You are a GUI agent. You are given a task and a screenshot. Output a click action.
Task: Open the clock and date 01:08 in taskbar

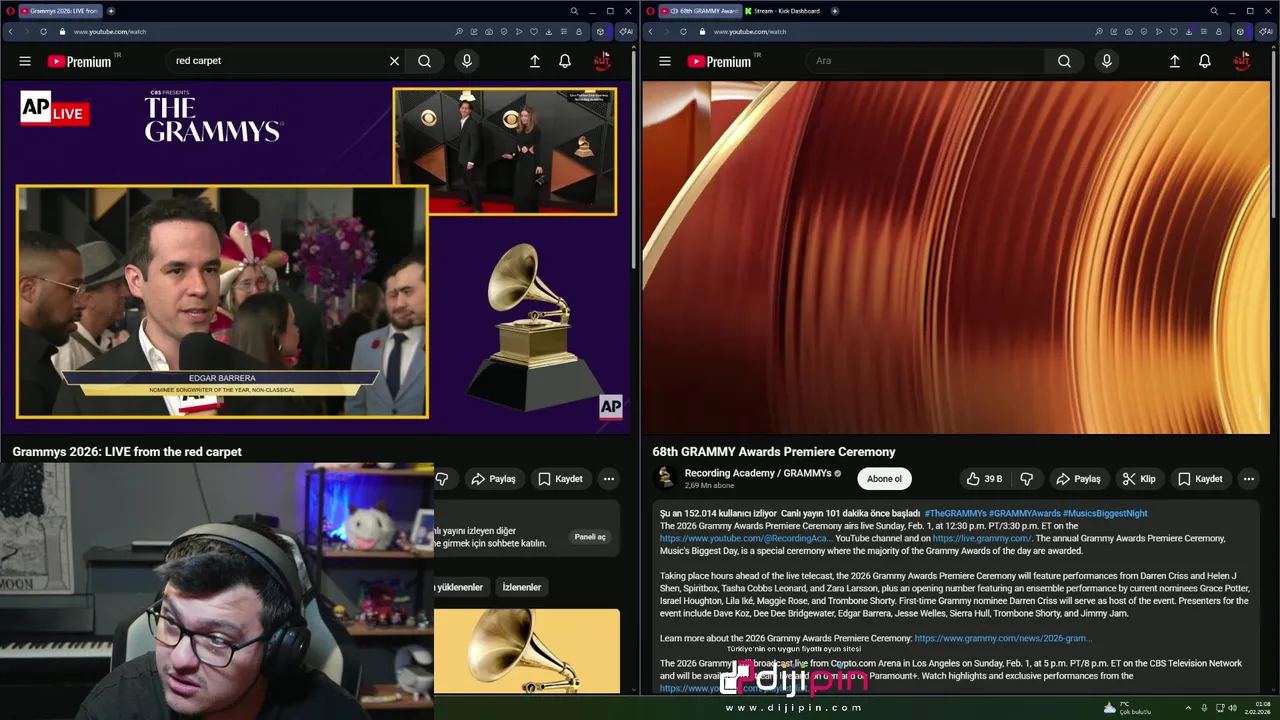[1257, 708]
